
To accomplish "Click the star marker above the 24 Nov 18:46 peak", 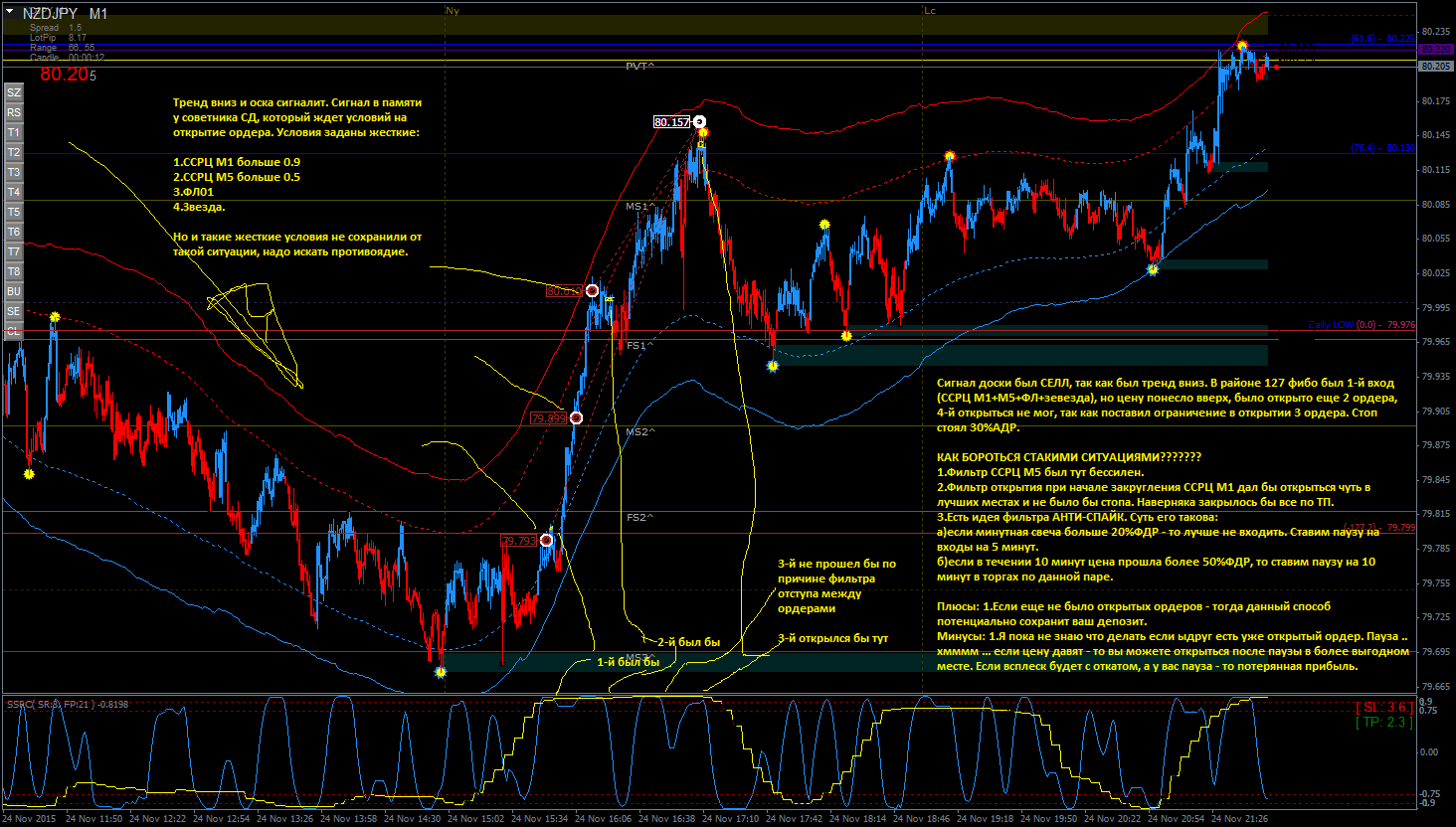I will click(x=950, y=156).
